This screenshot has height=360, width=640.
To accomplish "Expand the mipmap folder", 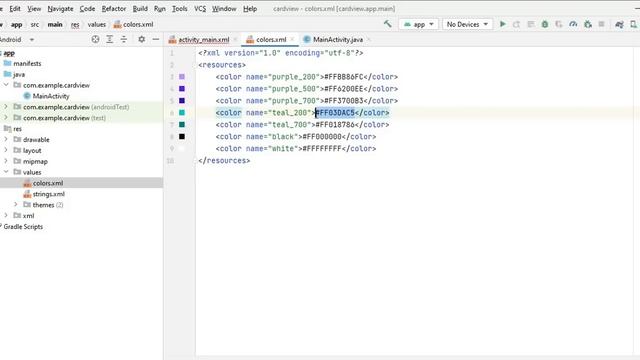I will 6,161.
